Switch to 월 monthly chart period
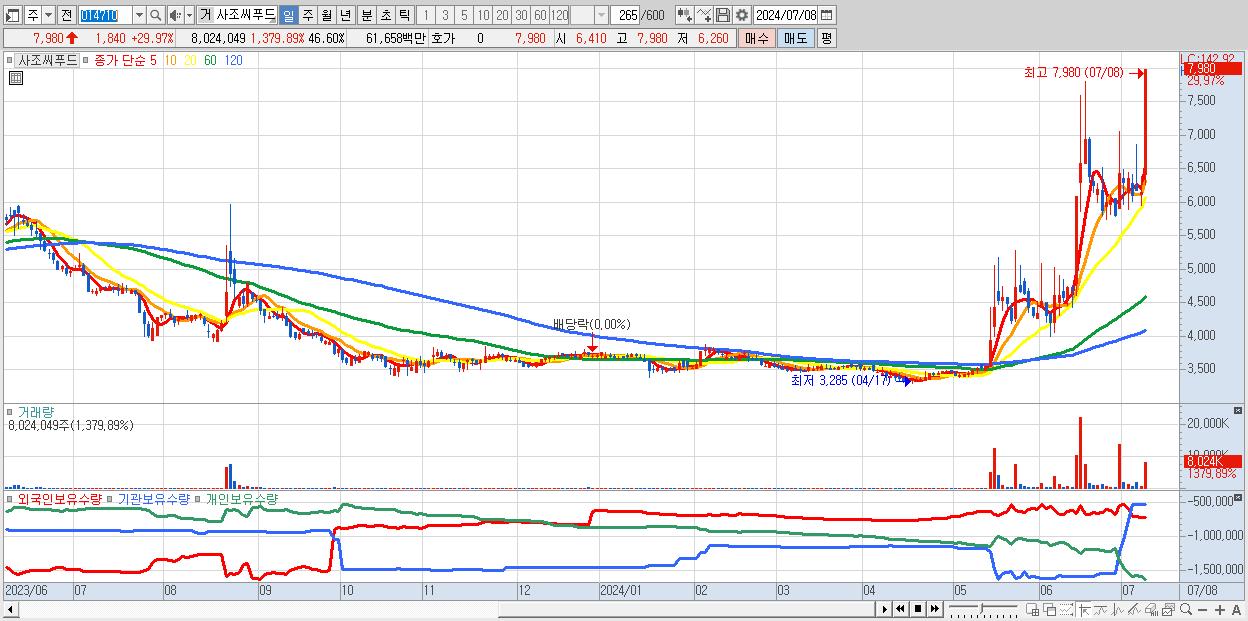1248x621 pixels. 326,15
